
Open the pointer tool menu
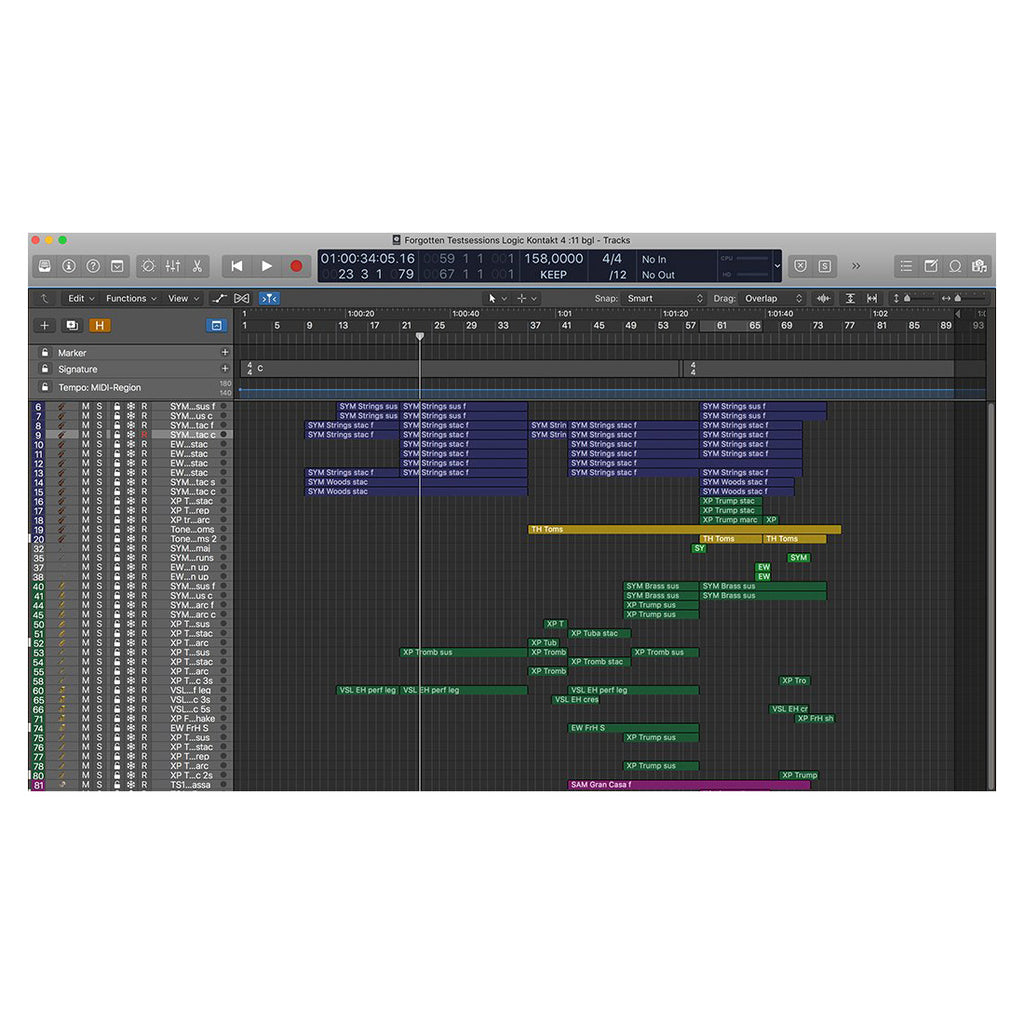498,298
